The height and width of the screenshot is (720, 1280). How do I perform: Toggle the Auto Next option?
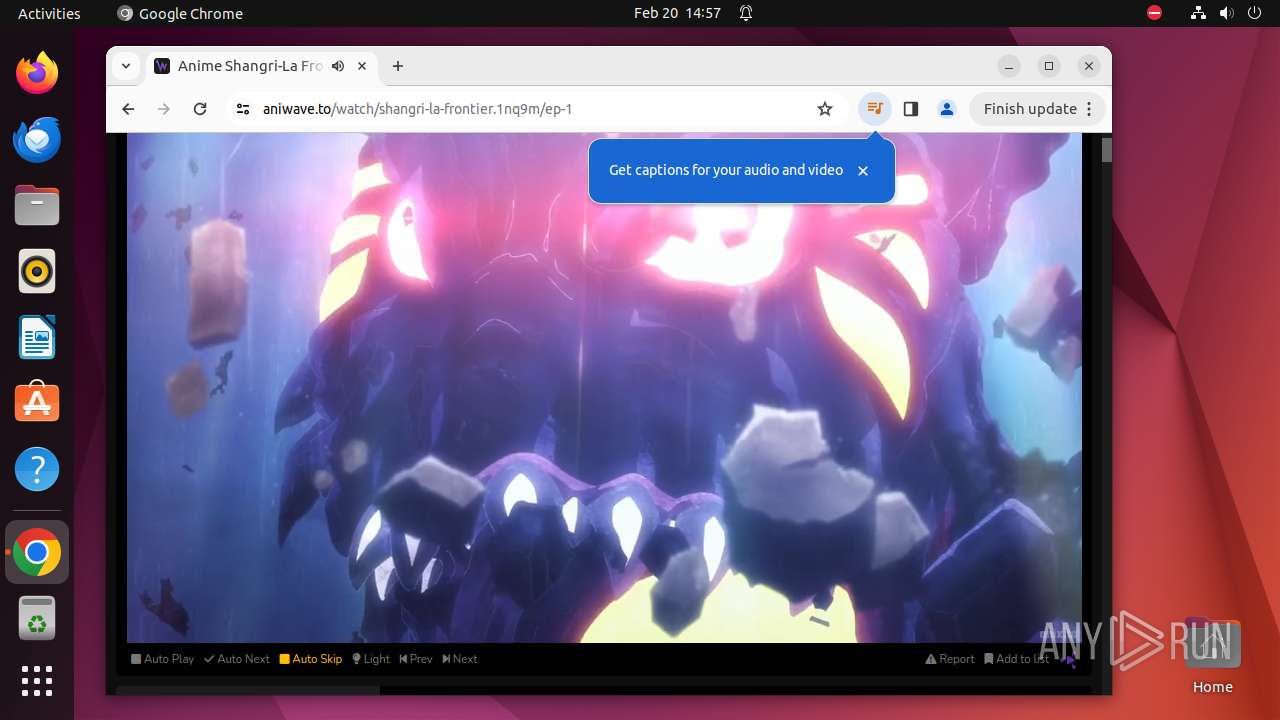click(x=237, y=659)
